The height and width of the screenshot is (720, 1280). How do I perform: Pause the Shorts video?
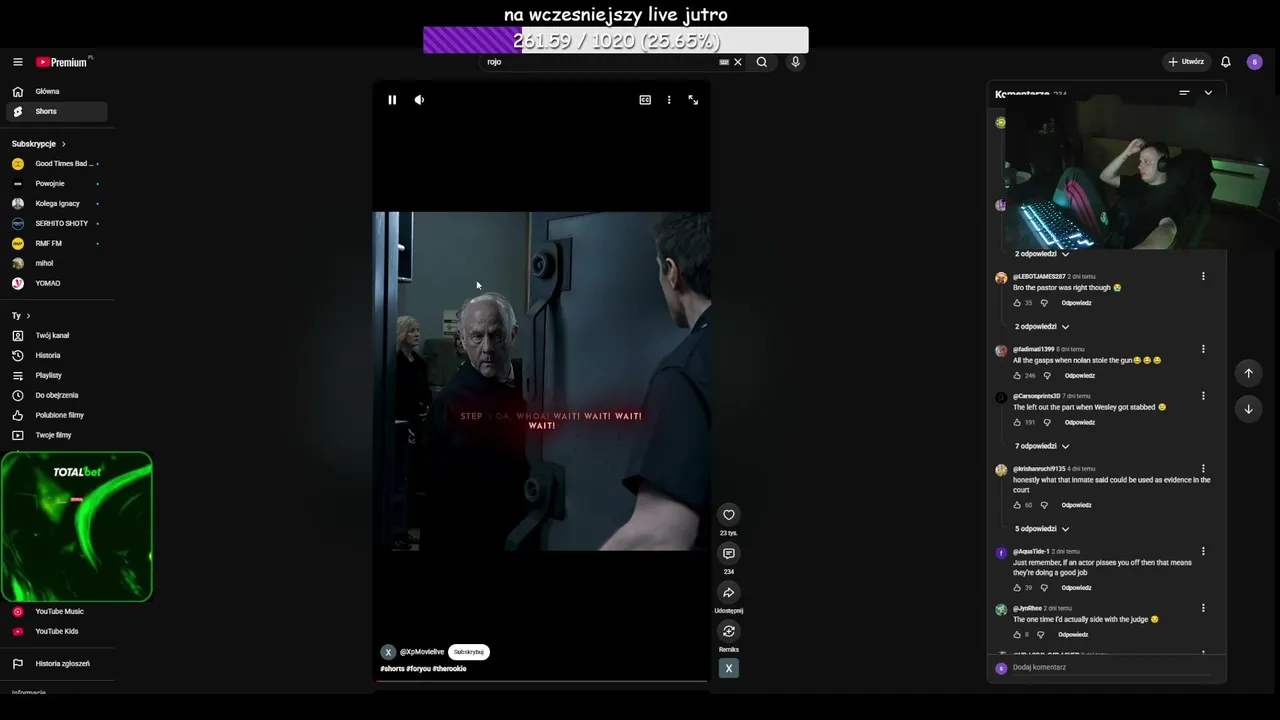392,100
